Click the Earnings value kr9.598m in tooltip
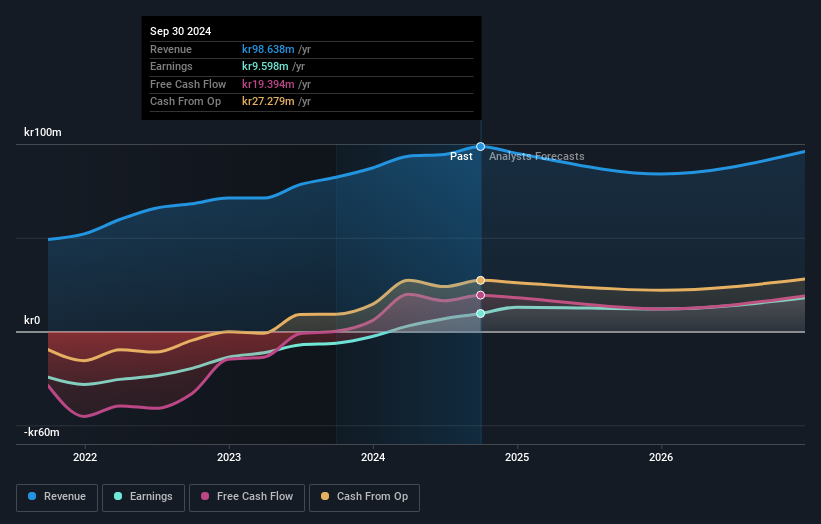Viewport: 821px width, 524px height. pos(265,66)
